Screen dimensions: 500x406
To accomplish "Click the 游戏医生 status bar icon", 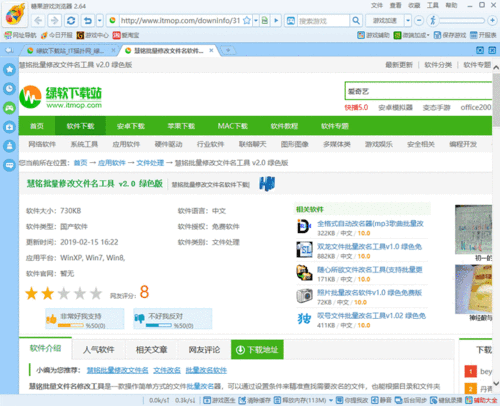I will [219, 400].
